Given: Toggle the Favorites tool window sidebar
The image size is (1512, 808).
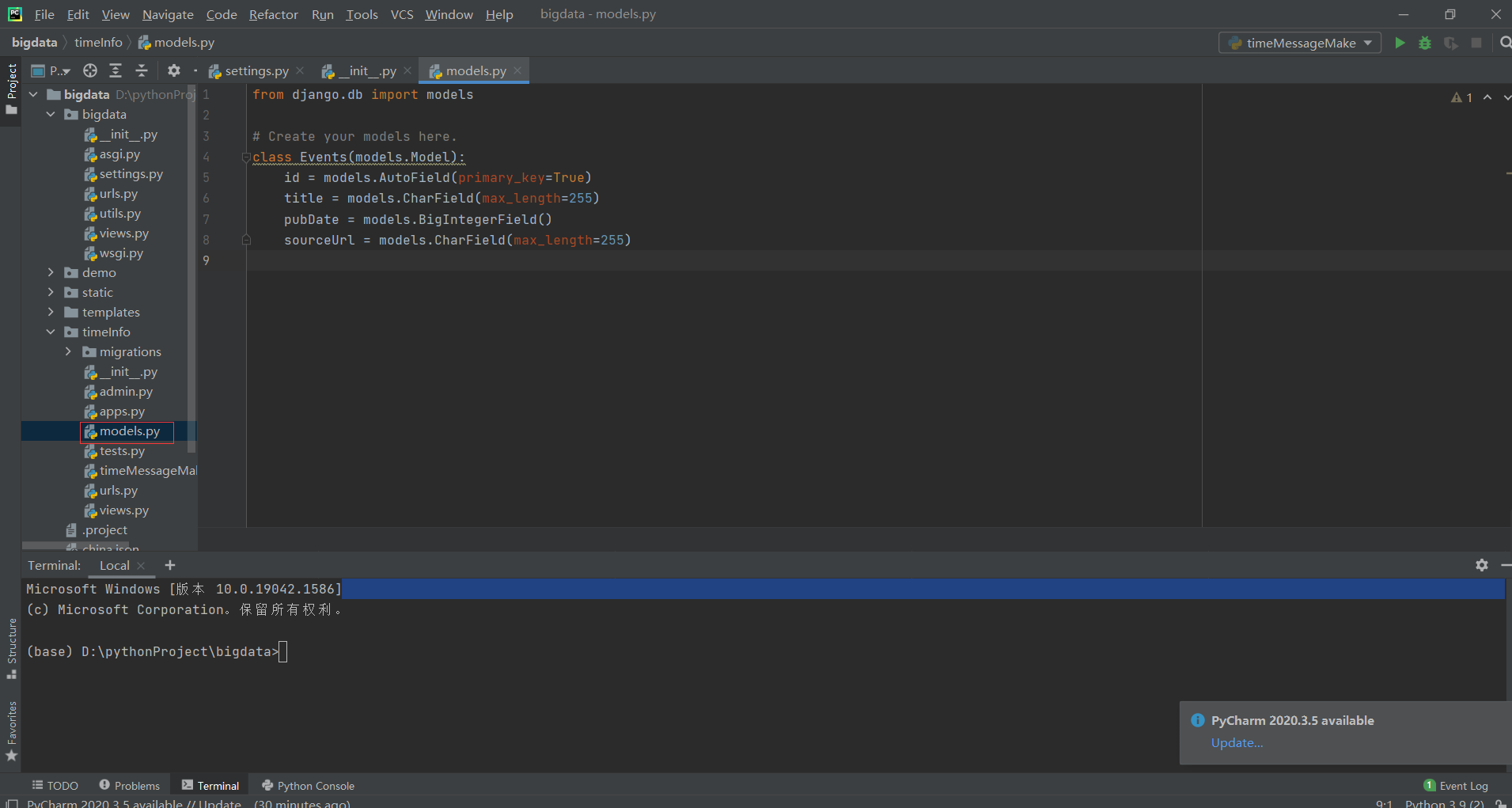Looking at the screenshot, I should click(x=11, y=730).
